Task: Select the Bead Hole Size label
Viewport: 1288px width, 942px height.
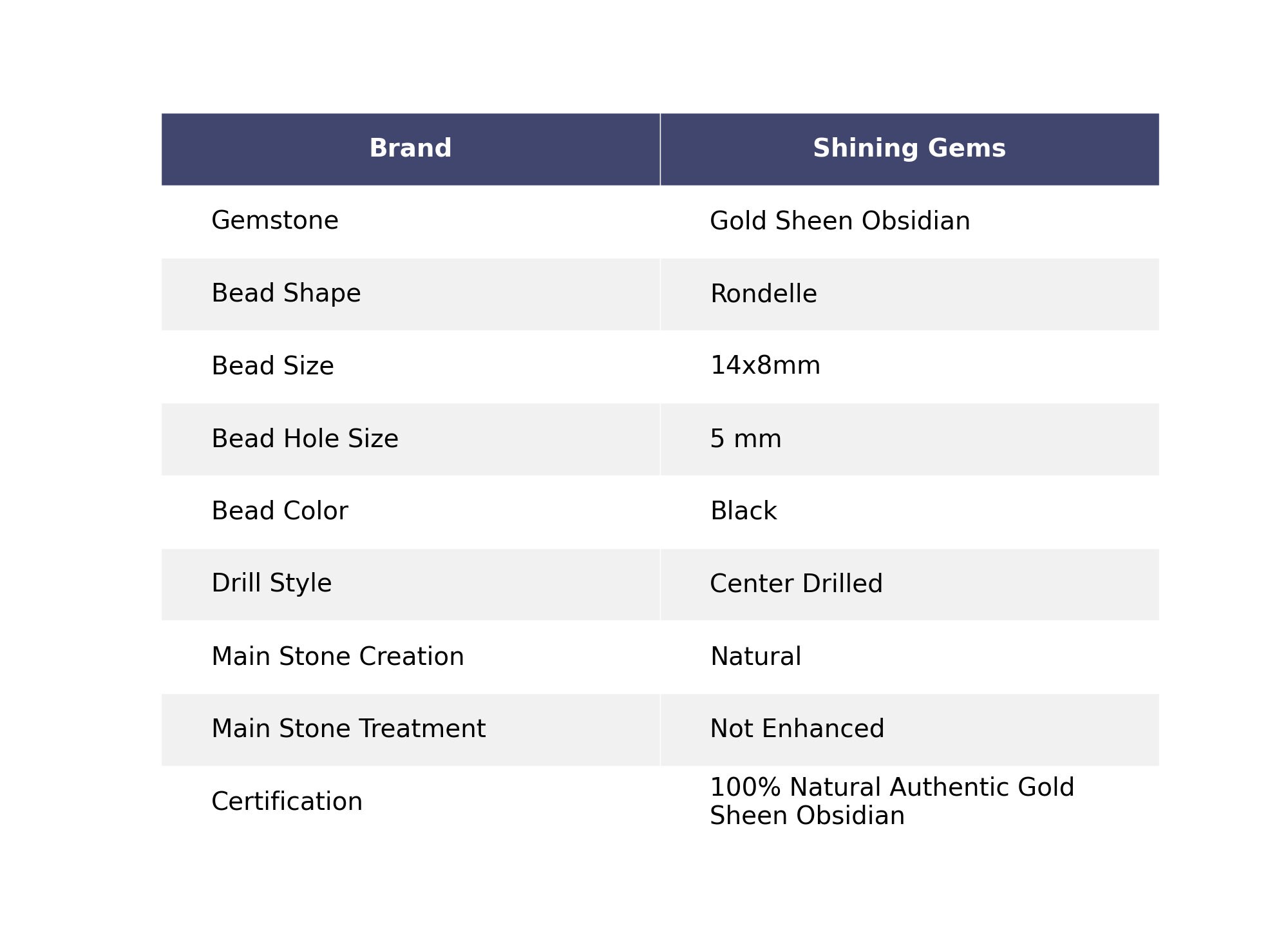Action: click(x=305, y=439)
